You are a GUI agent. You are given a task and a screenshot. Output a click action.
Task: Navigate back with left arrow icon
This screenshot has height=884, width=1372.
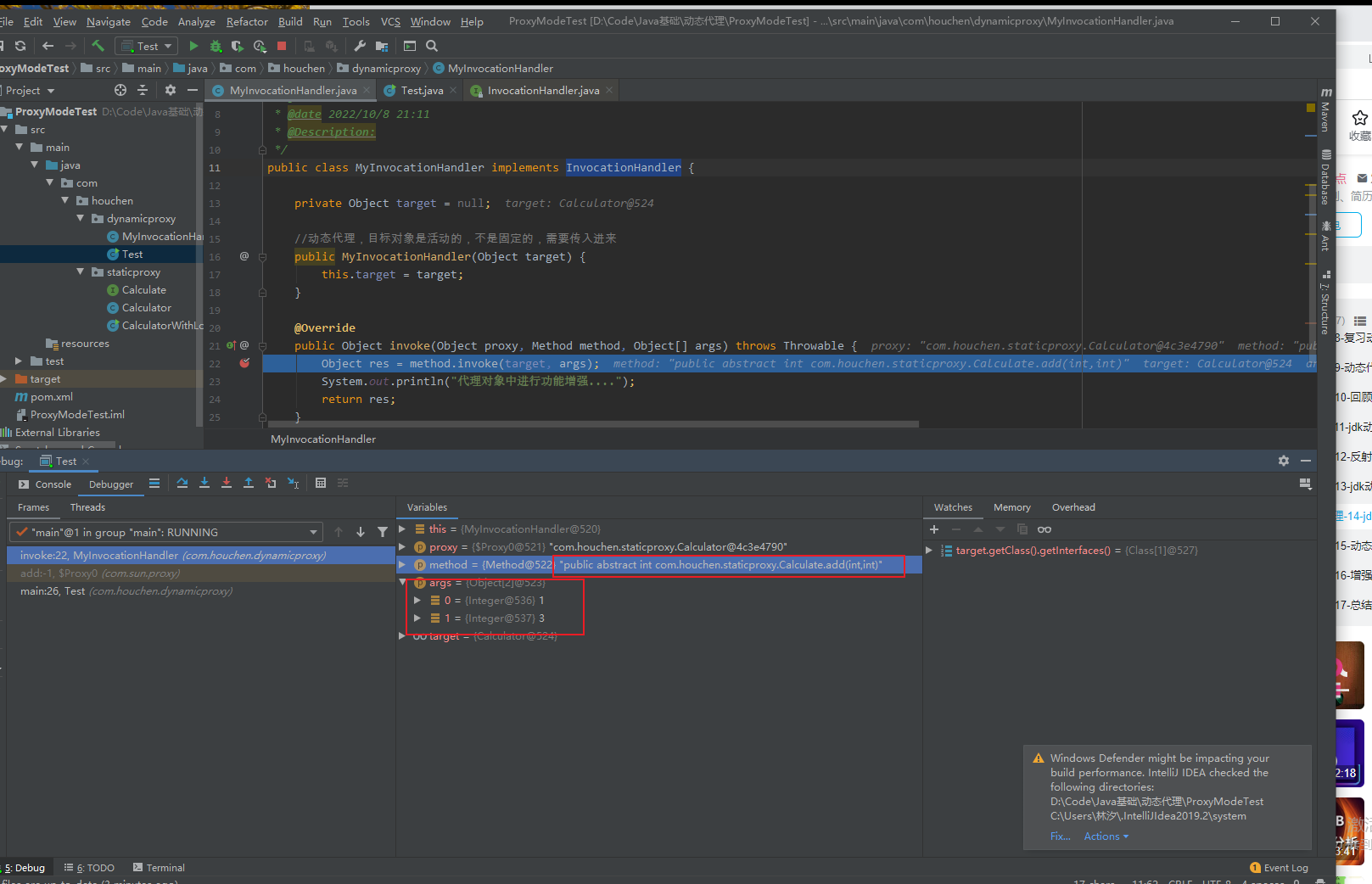point(48,46)
